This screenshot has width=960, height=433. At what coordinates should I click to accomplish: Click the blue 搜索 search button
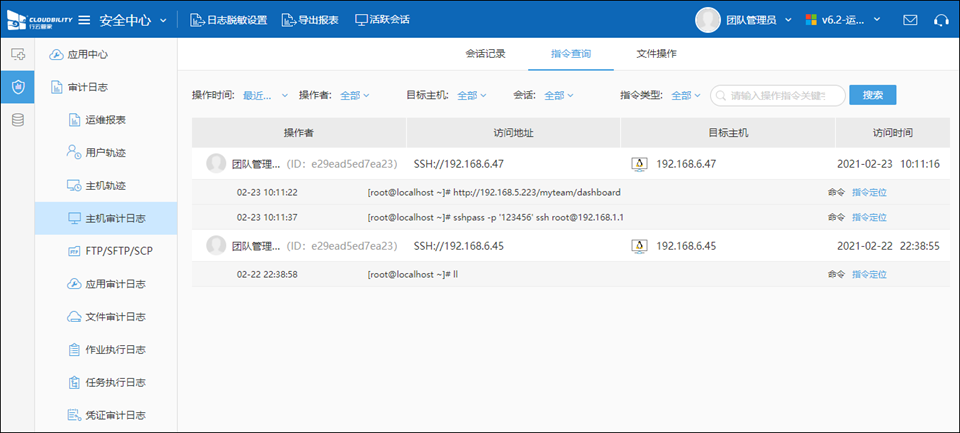(872, 95)
